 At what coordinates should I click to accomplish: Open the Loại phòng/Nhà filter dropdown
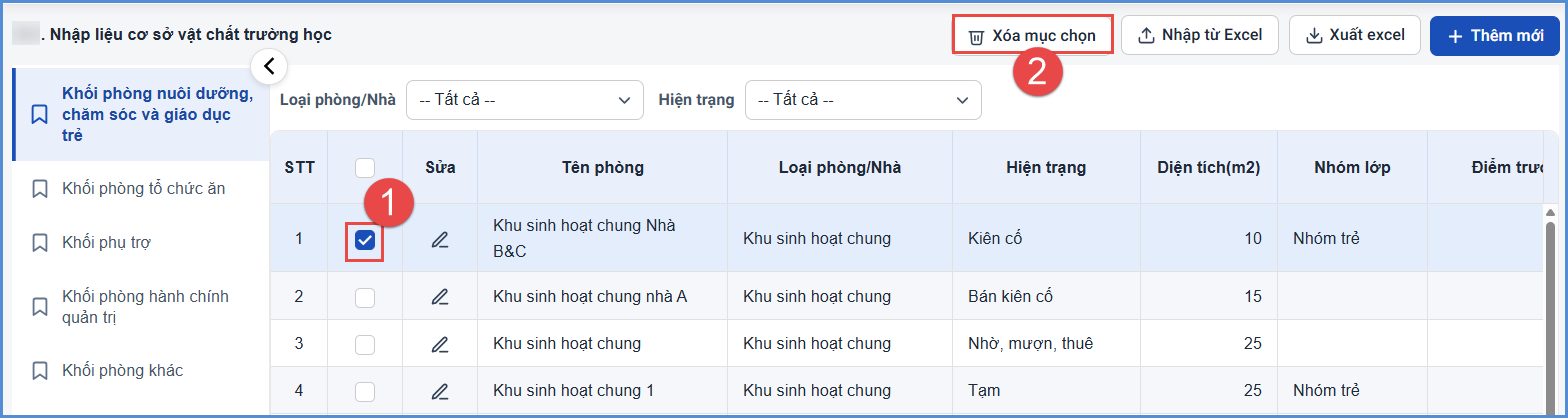[524, 100]
